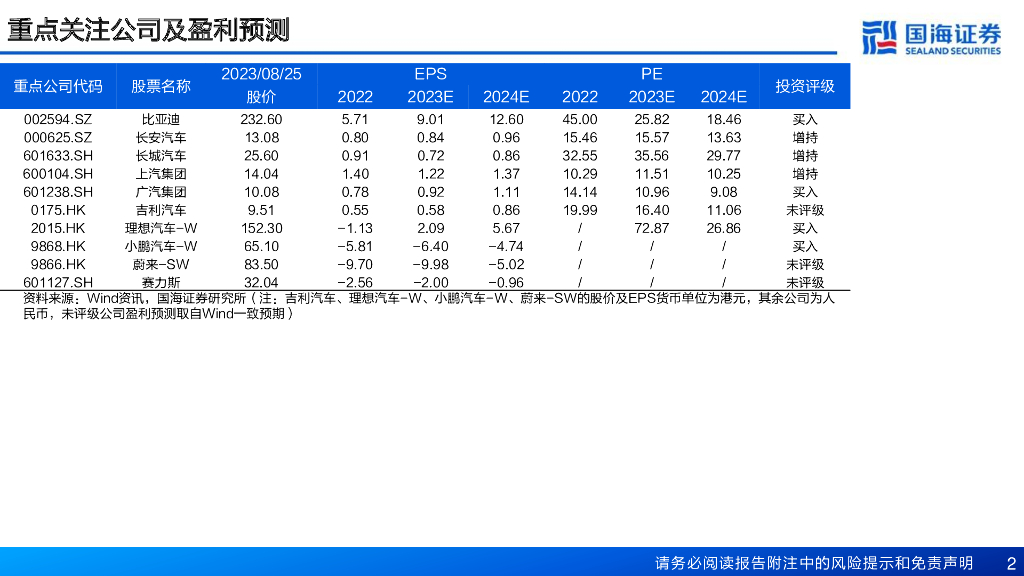Screen dimensions: 1024x576
Task: Select the 广汽集团 name cell
Action: tap(161, 193)
